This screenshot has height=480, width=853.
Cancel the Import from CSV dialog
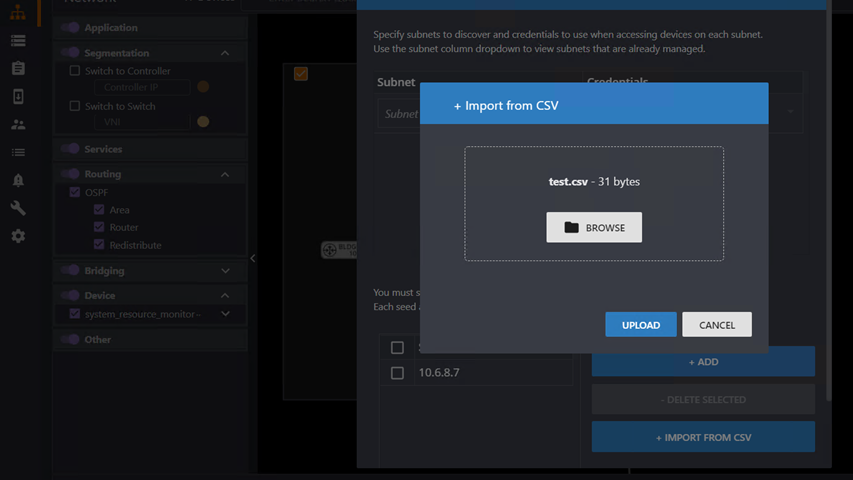click(716, 324)
